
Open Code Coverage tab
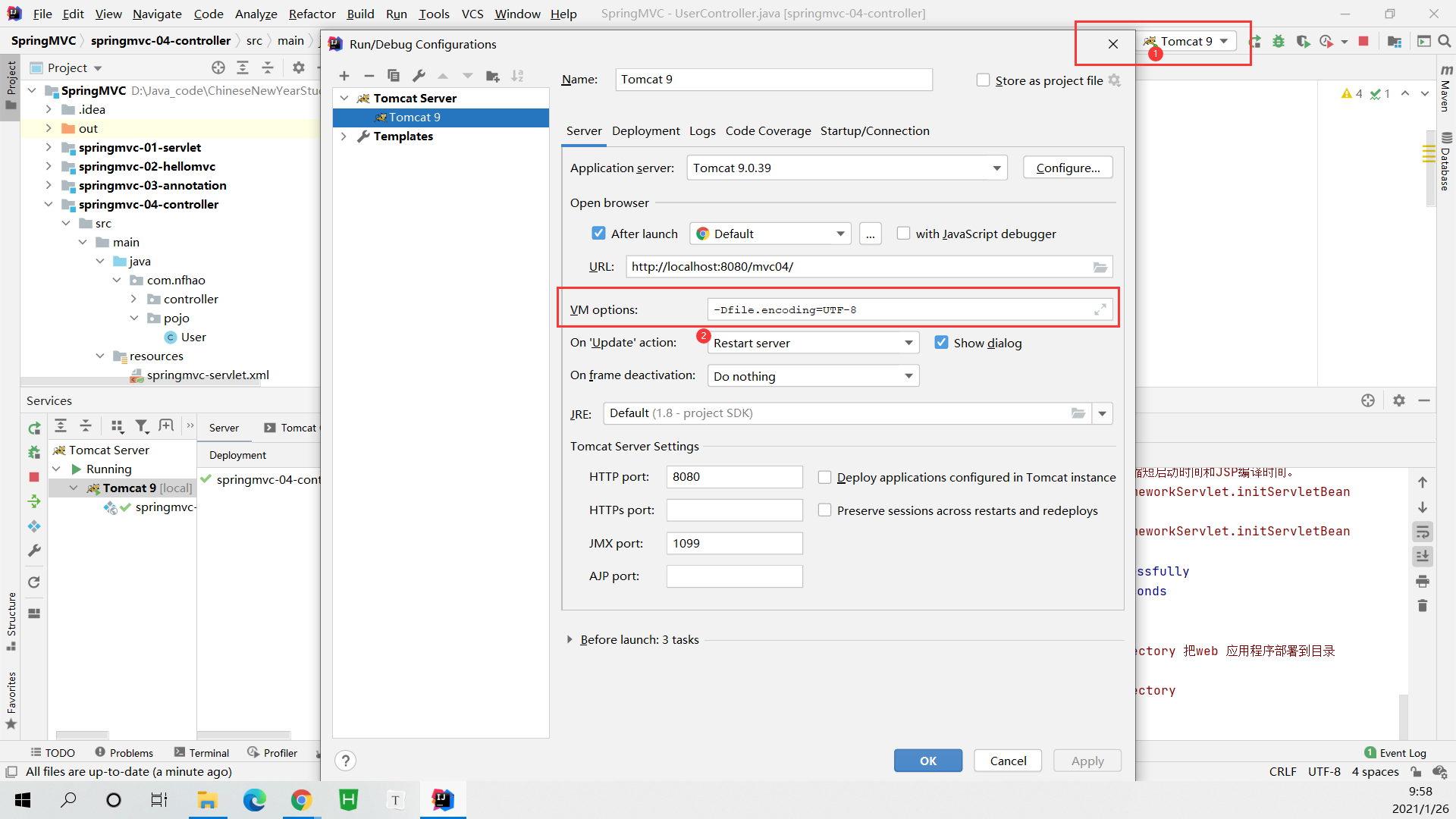(767, 131)
